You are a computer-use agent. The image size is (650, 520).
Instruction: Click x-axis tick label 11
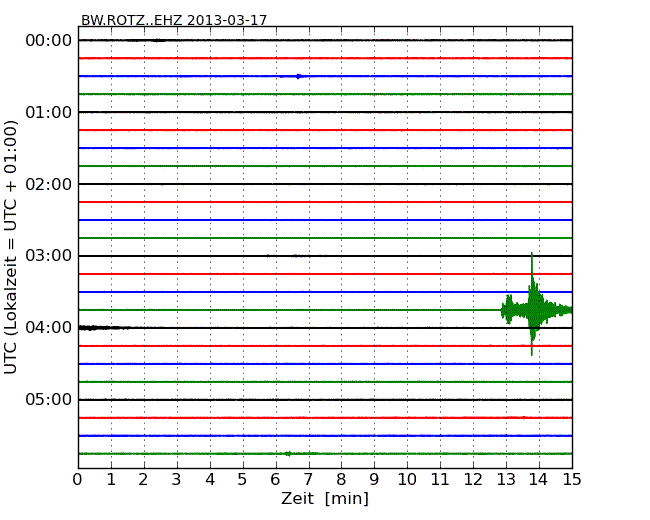[440, 480]
